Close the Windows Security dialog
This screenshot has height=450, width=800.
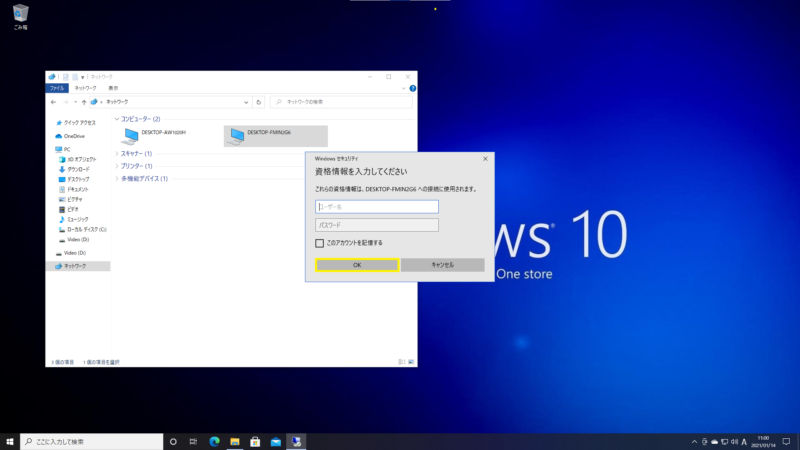pyautogui.click(x=485, y=159)
